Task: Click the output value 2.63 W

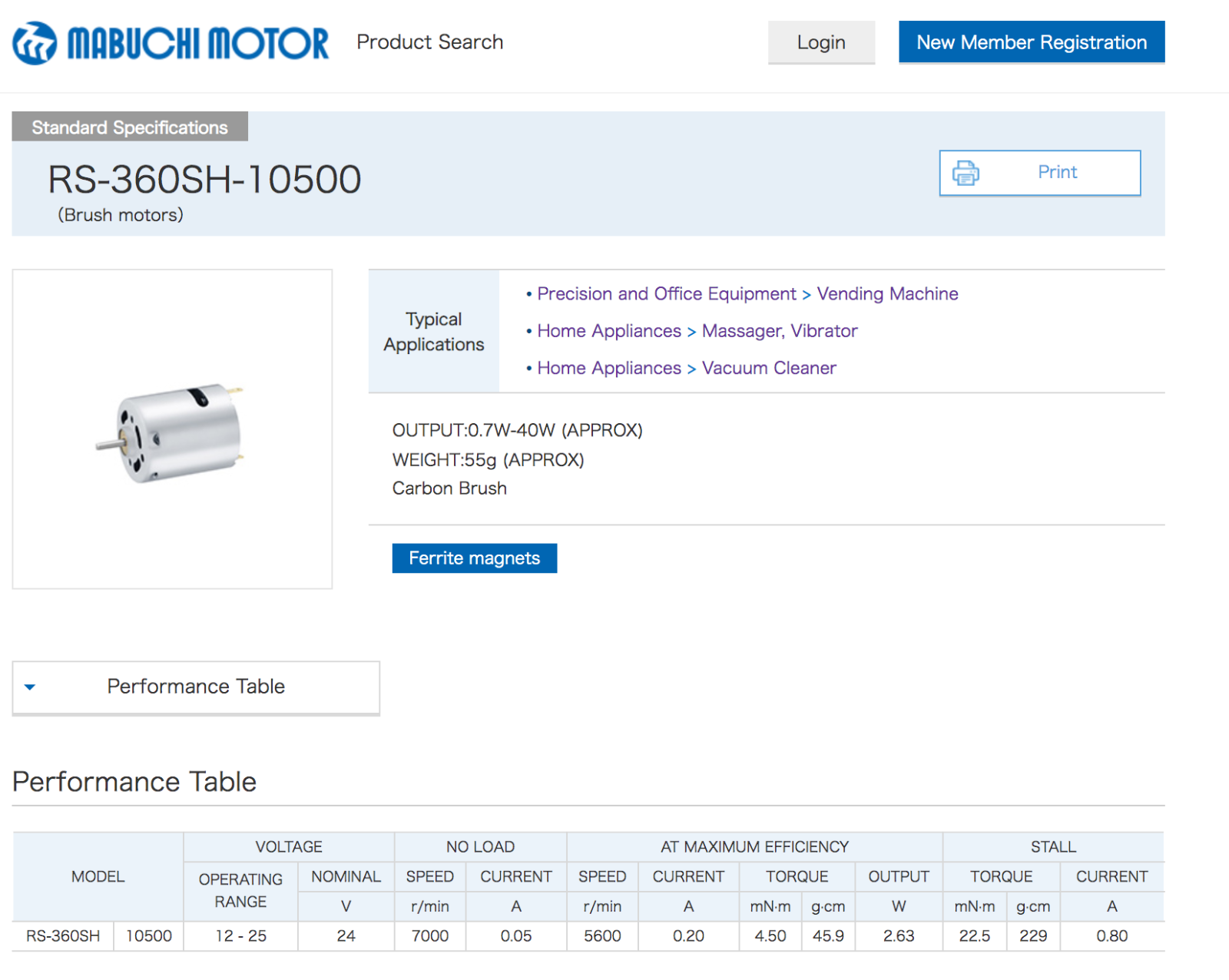Action: [x=899, y=936]
